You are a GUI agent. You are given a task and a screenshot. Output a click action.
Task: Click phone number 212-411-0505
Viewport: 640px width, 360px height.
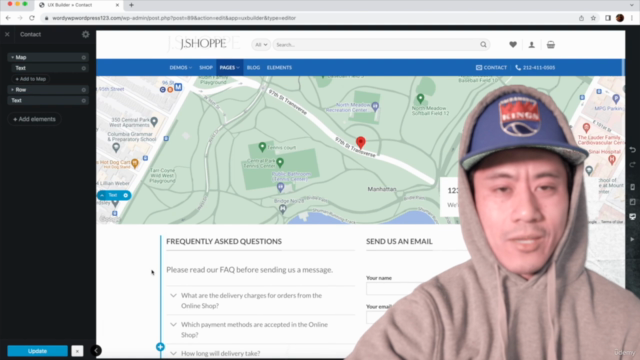535,68
